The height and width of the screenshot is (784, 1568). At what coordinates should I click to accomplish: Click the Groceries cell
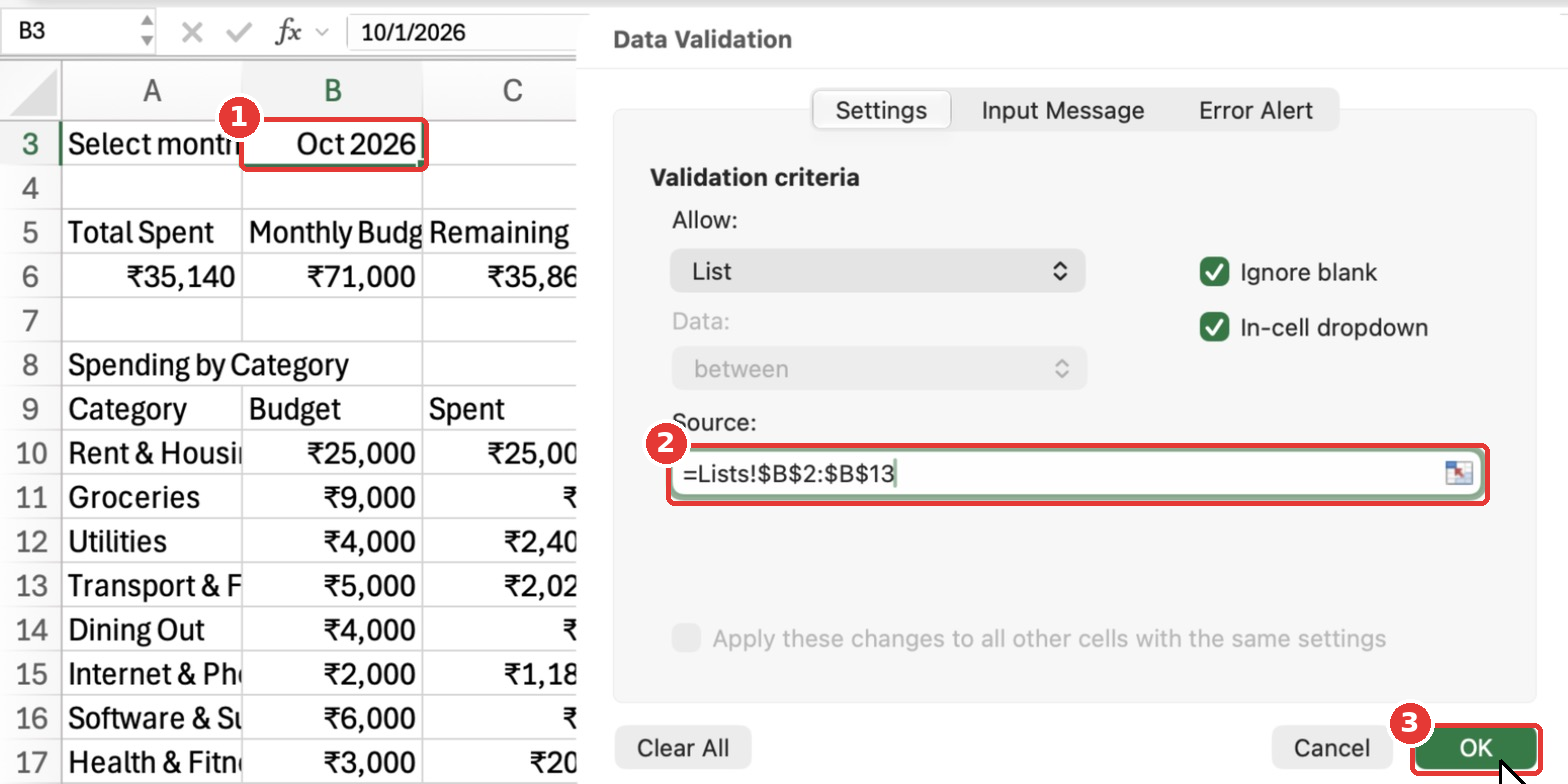click(x=152, y=497)
